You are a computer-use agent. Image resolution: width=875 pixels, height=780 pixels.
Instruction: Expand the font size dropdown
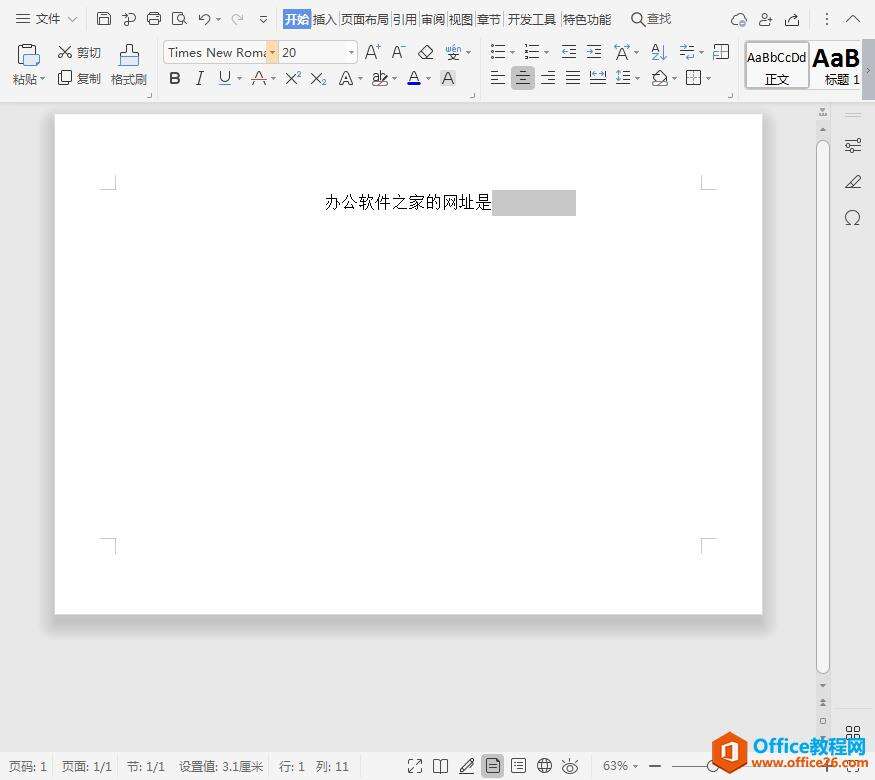[x=351, y=52]
